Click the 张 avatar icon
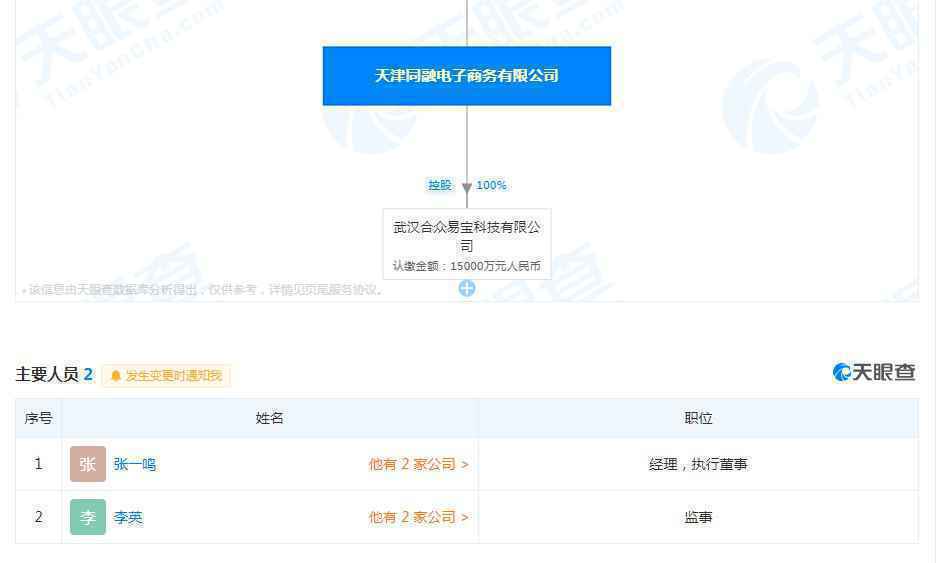The image size is (936, 563). [88, 464]
